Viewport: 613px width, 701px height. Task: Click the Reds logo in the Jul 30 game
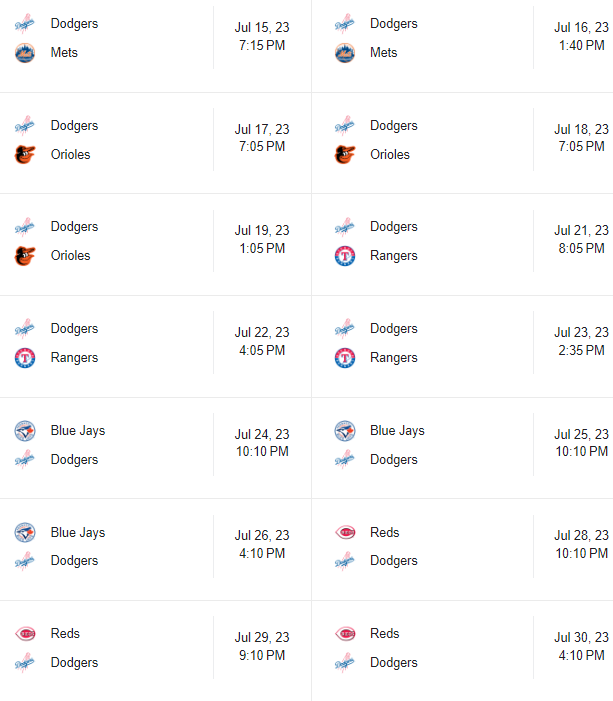click(344, 634)
